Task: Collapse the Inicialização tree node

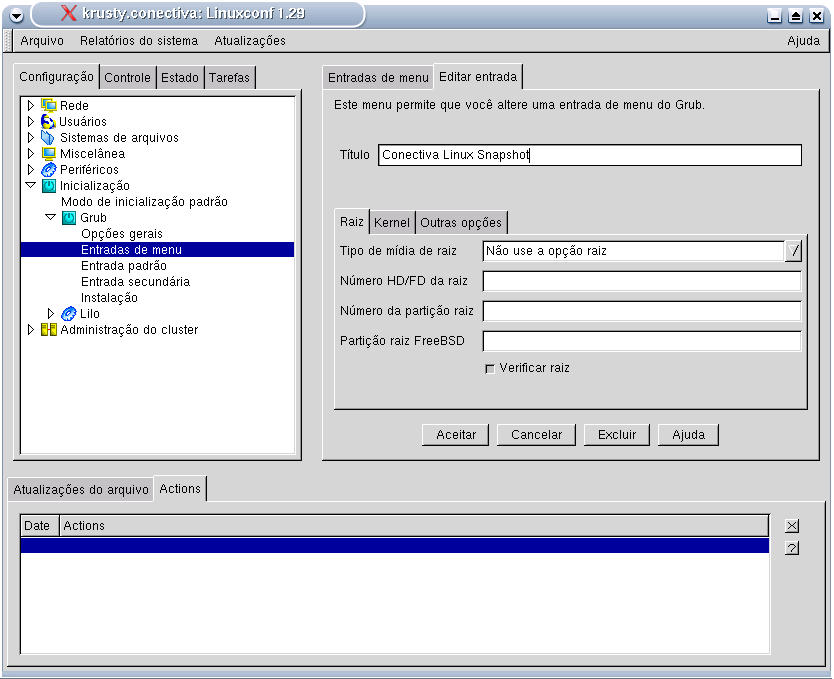Action: click(30, 185)
